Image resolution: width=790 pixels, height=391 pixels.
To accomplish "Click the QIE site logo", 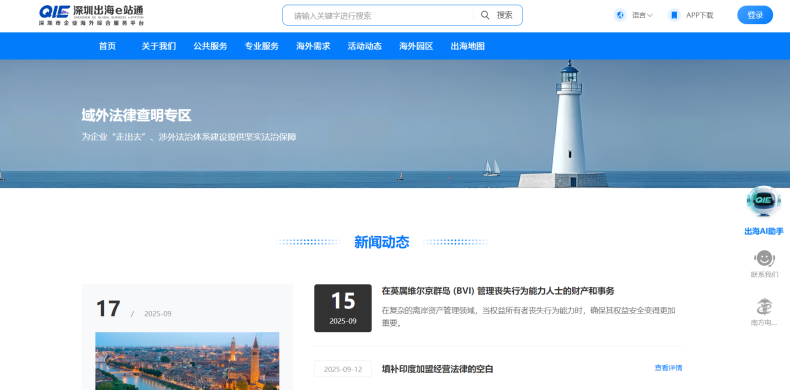I will [x=91, y=15].
